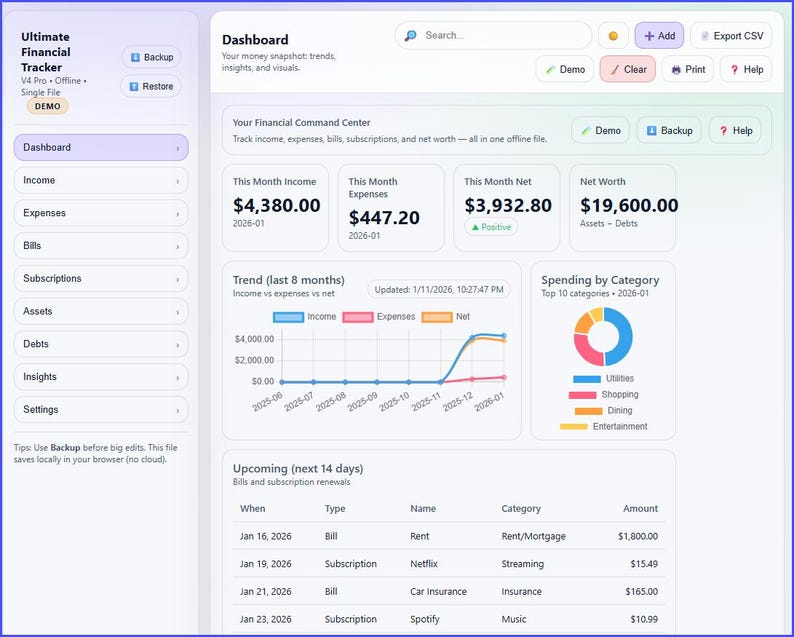Click the chevron on the Income item
The width and height of the screenshot is (794, 637).
coord(177,181)
